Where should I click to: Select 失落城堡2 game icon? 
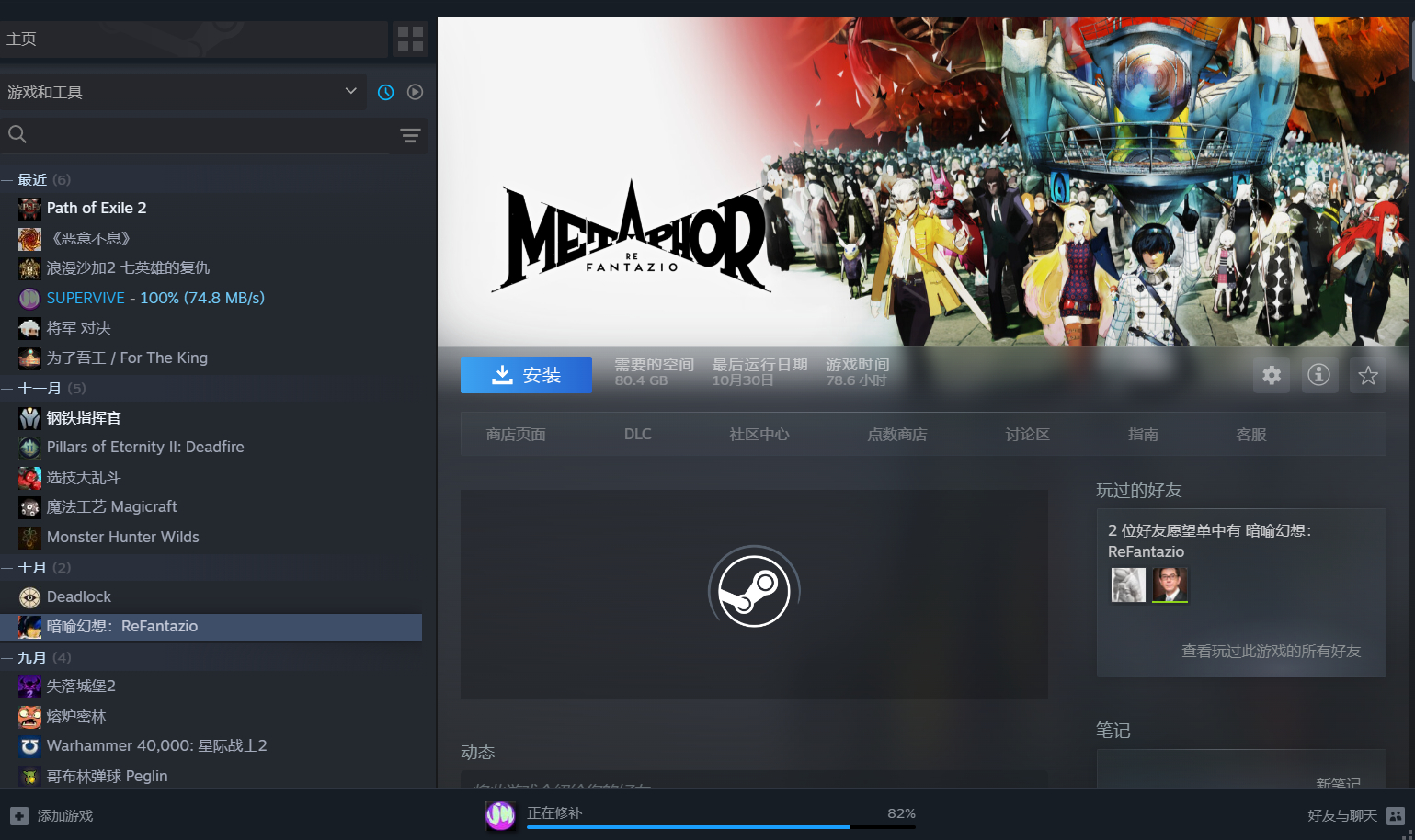[30, 687]
